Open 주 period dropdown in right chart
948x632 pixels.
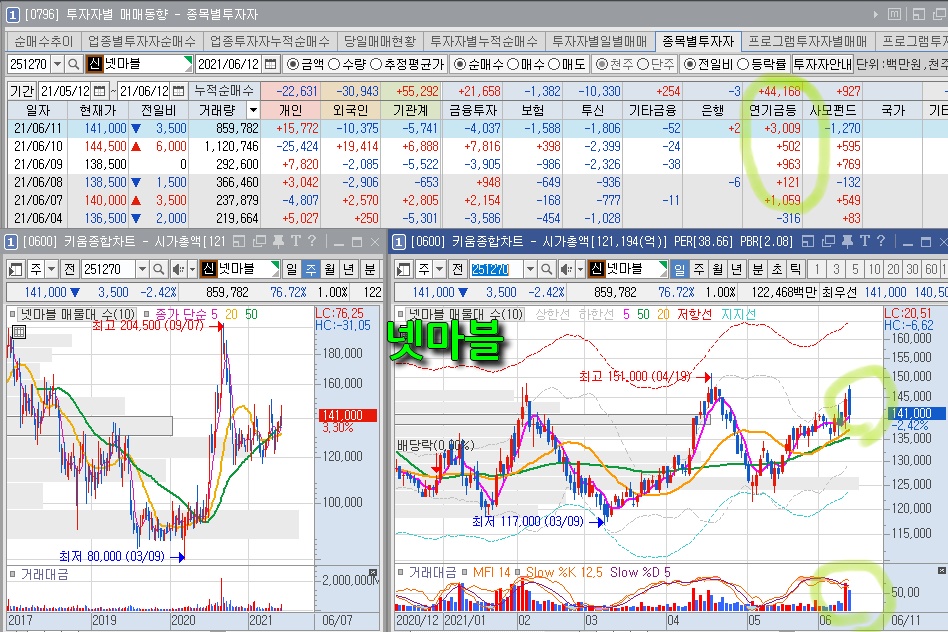click(440, 269)
